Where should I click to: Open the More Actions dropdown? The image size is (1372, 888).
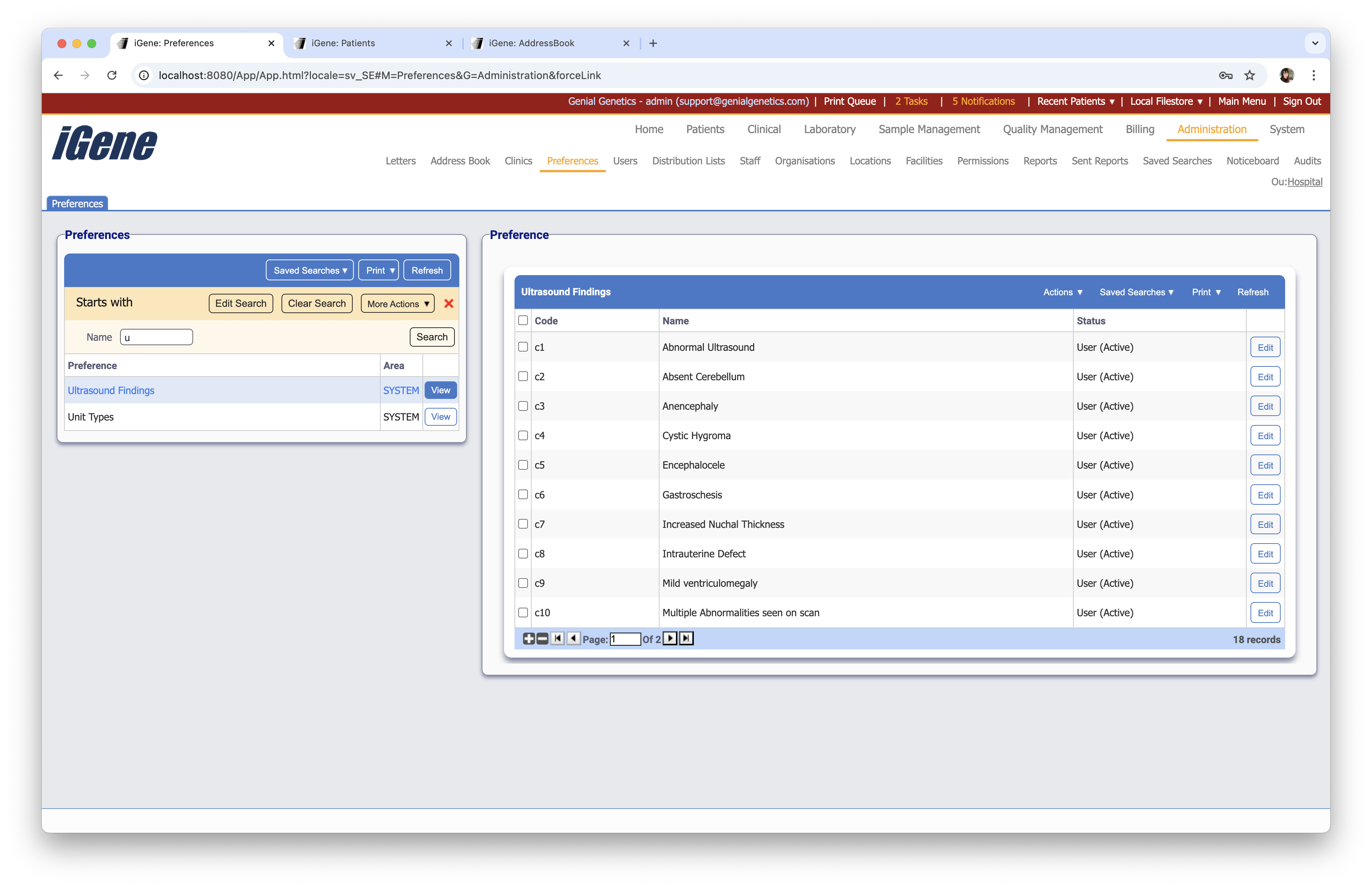398,304
